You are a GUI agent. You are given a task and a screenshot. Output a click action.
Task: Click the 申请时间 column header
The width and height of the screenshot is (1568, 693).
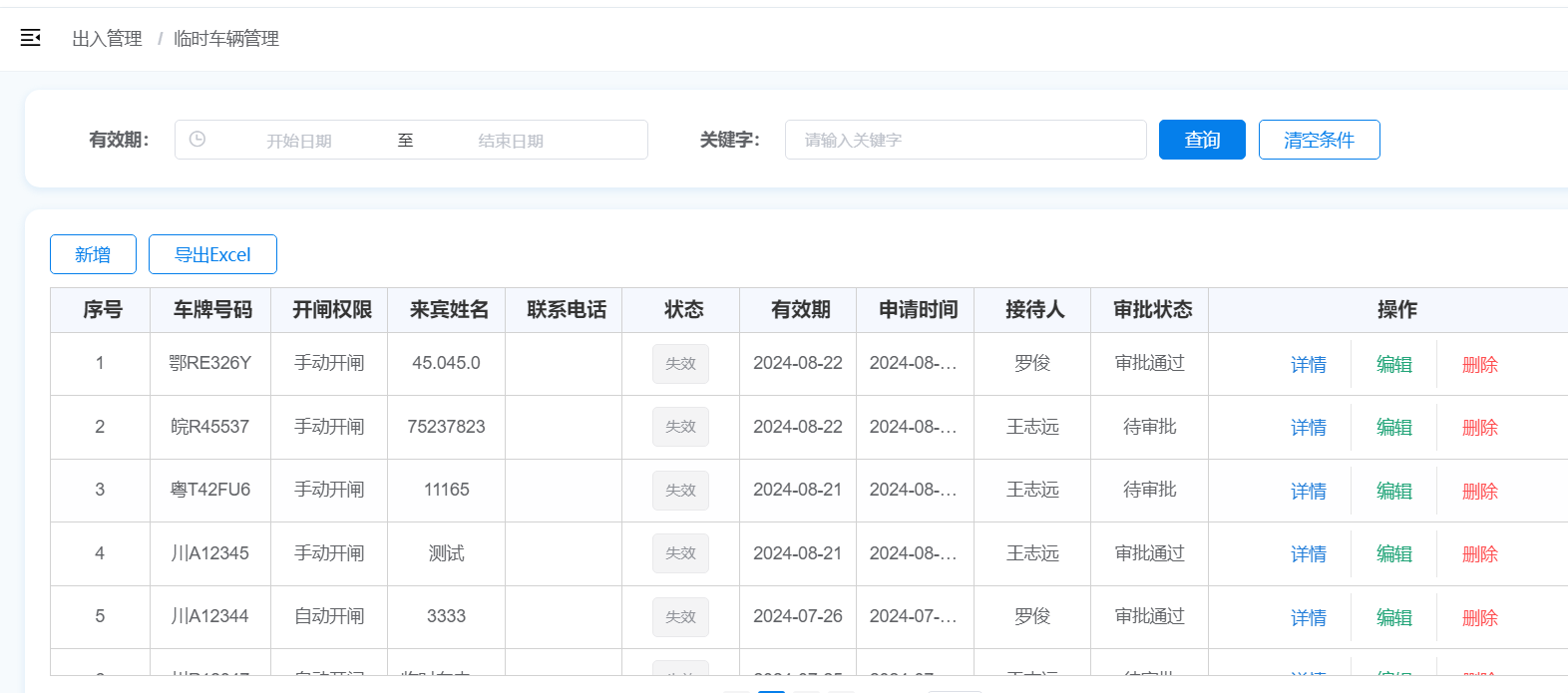pos(918,310)
